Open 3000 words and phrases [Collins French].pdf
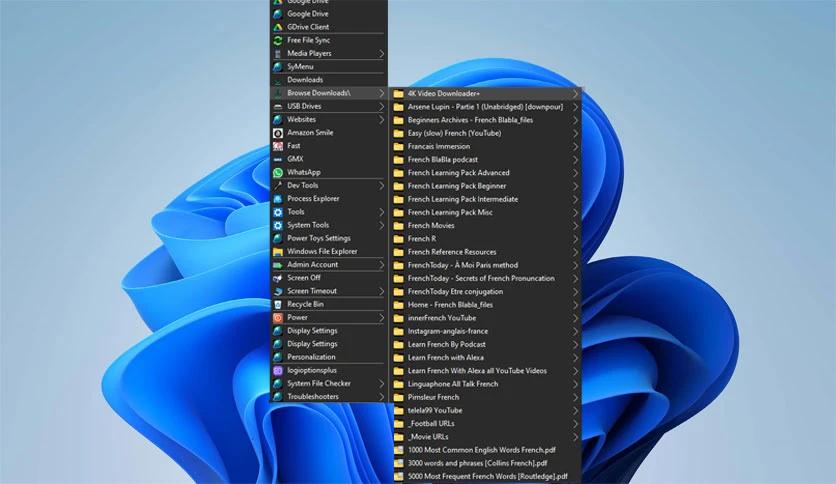Screen dimensions: 836x484 [486, 464]
